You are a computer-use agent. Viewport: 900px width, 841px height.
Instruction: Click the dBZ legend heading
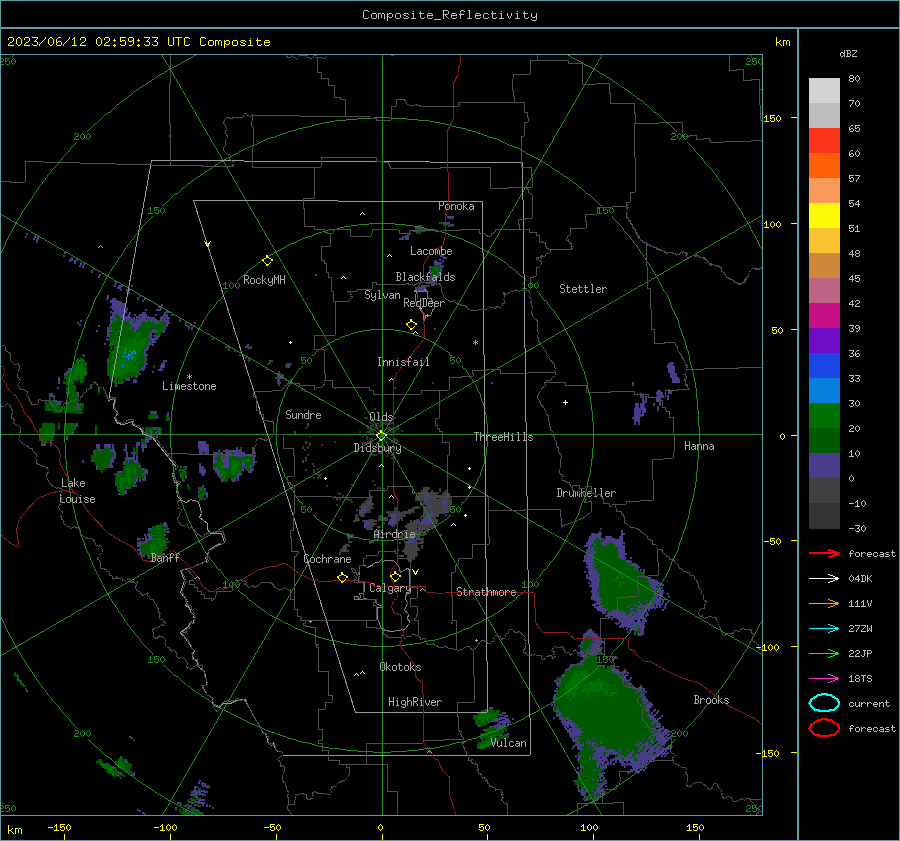click(x=848, y=53)
